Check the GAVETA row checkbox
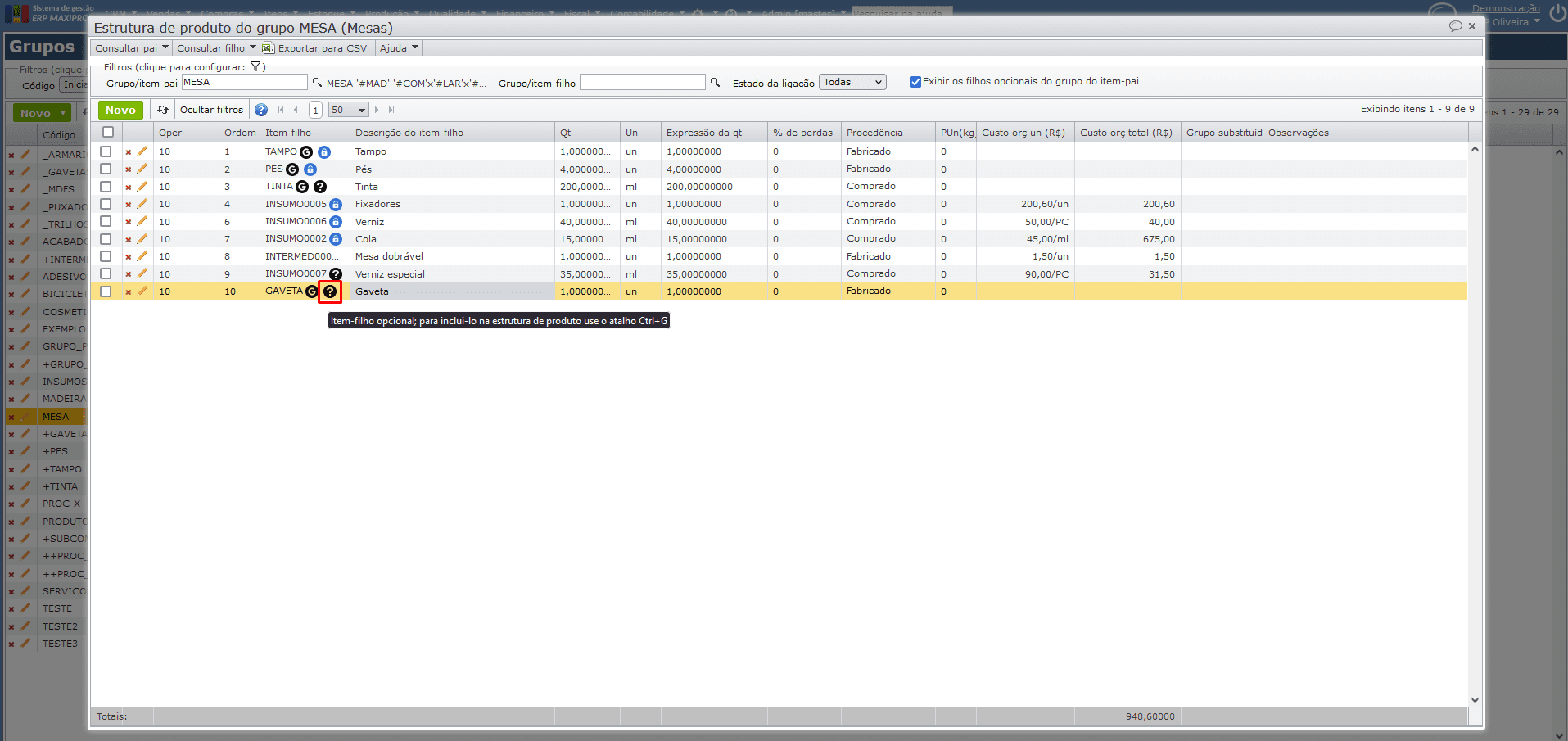This screenshot has height=741, width=1568. [x=106, y=291]
